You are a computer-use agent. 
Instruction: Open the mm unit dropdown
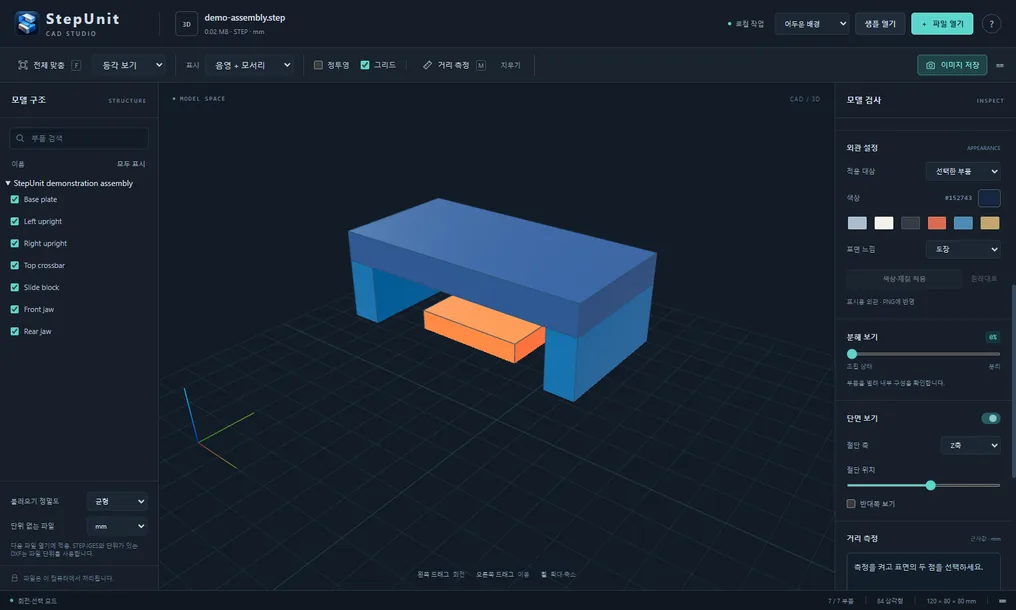coord(117,526)
